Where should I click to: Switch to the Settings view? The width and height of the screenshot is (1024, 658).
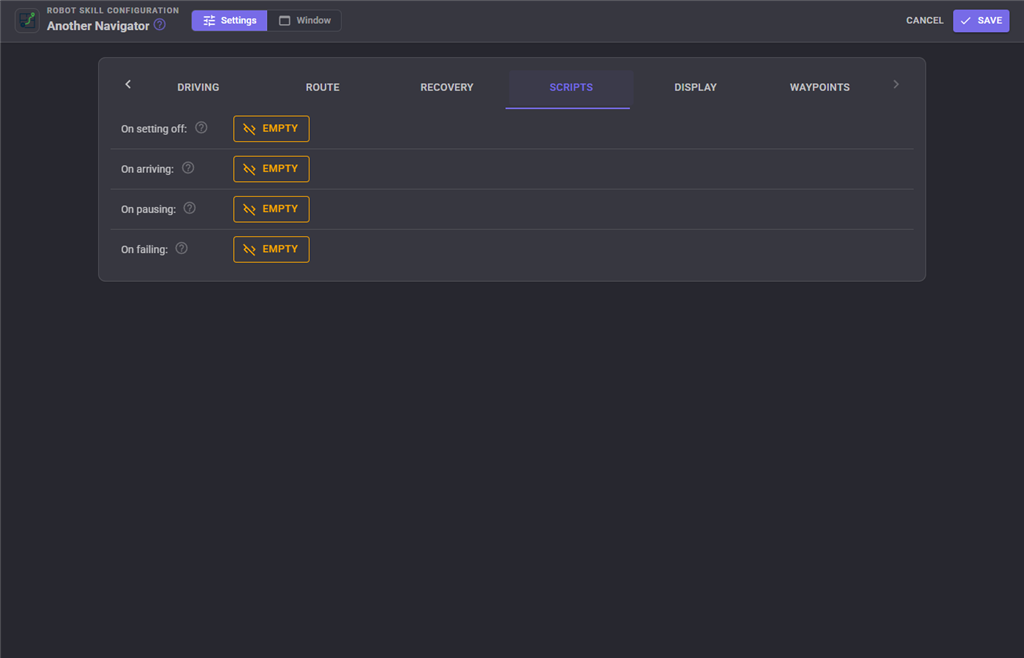coord(229,20)
